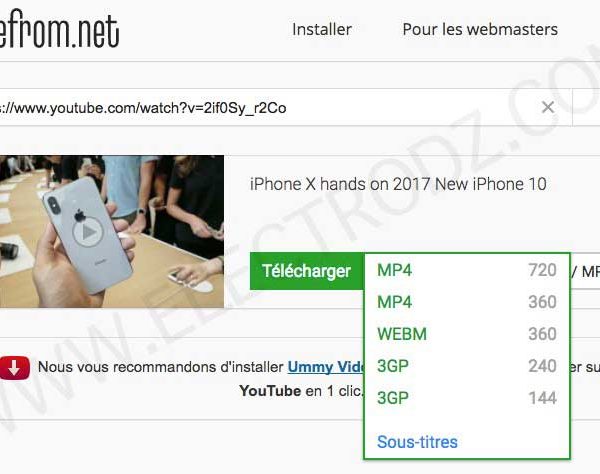The width and height of the screenshot is (600, 474).
Task: Choose WEBM 360 download format
Action: click(x=466, y=334)
